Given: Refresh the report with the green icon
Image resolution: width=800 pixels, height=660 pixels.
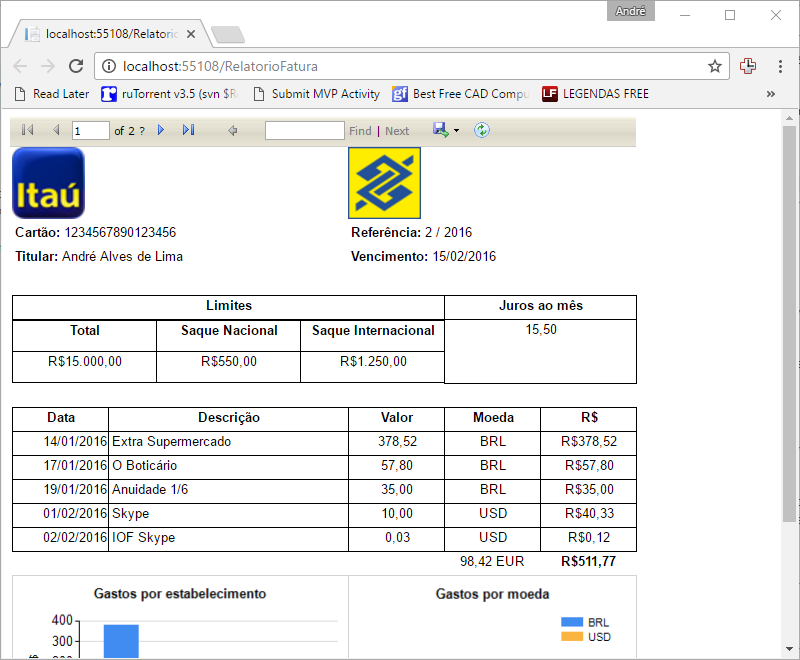Looking at the screenshot, I should [482, 130].
